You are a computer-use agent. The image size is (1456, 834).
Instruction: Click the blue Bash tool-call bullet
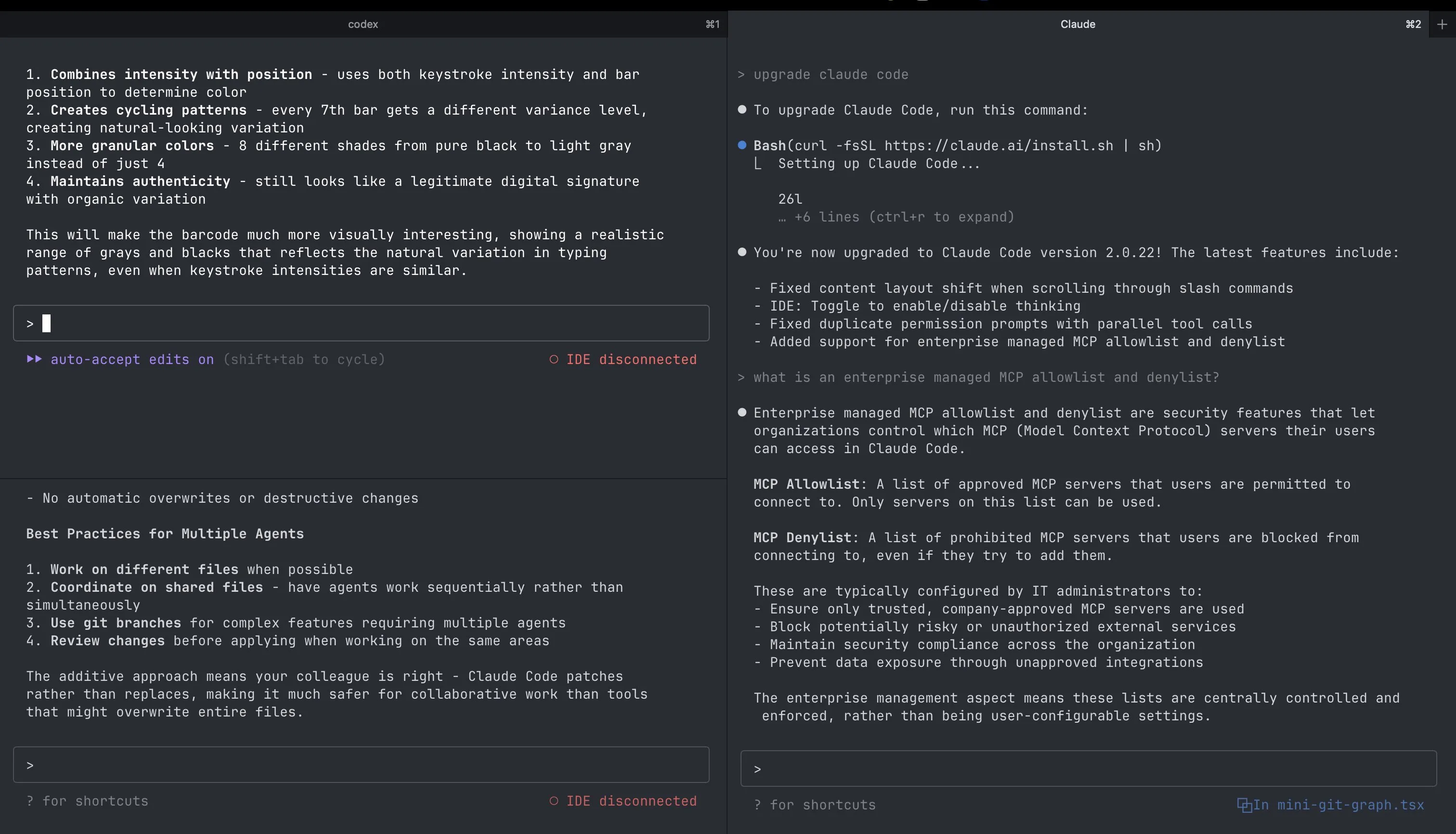click(742, 145)
